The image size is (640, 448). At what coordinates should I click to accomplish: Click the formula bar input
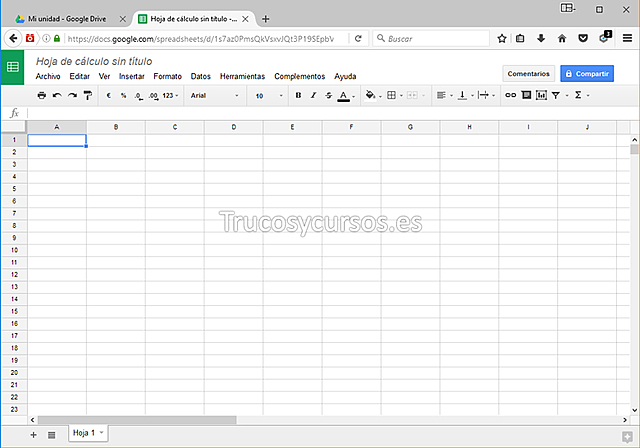point(331,113)
